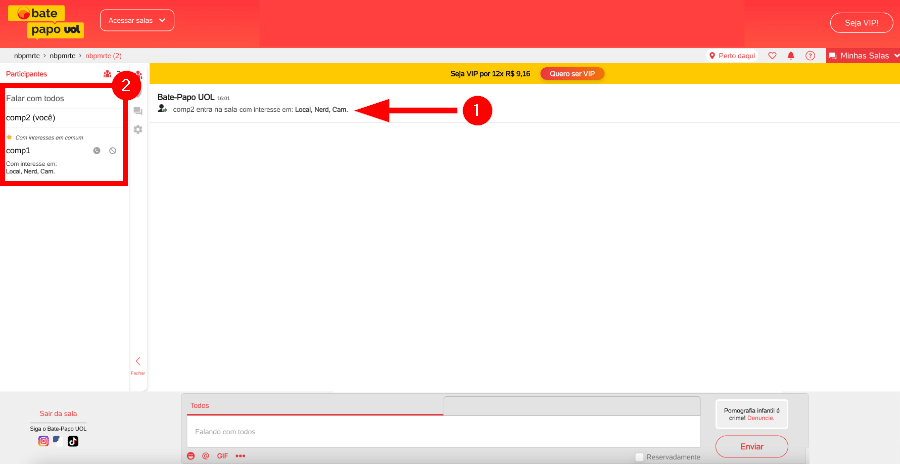
Task: Click the star beside Com interesses em comum
Action: 9,137
